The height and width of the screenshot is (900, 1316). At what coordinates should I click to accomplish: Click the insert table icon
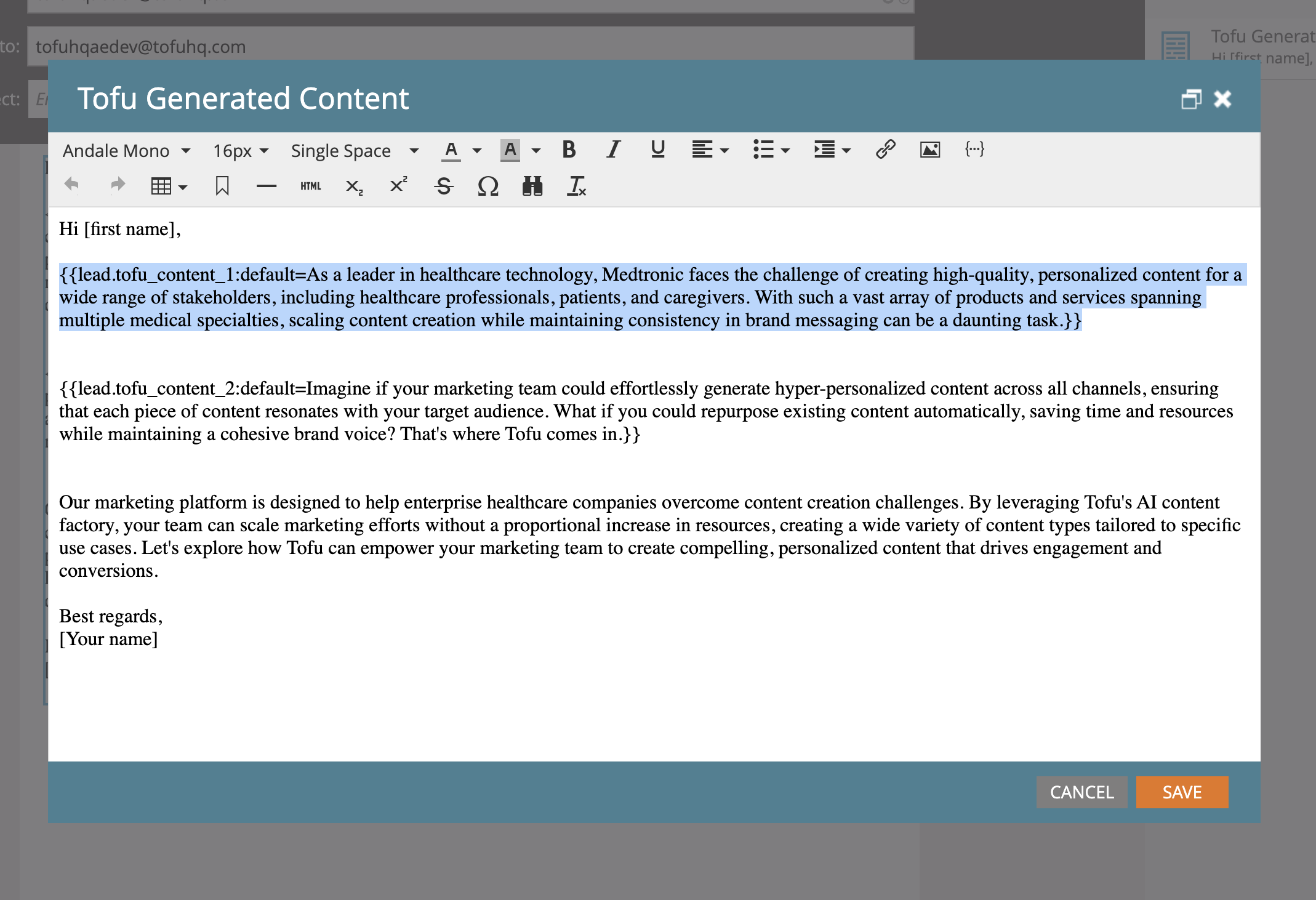click(161, 186)
